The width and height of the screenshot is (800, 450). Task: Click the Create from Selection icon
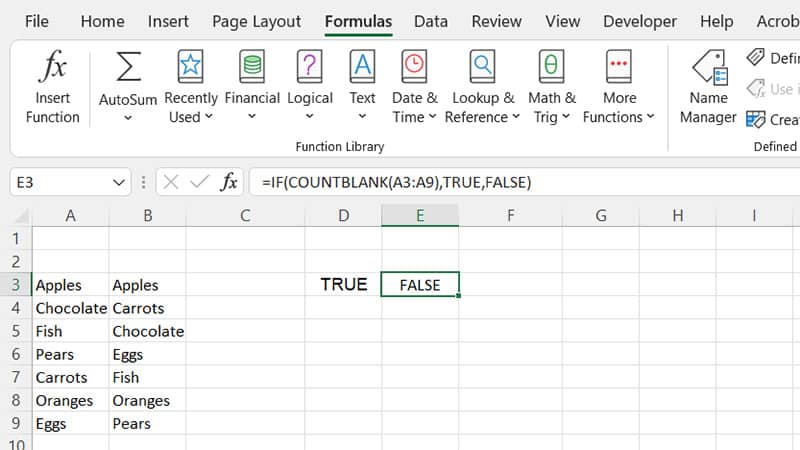coord(756,119)
